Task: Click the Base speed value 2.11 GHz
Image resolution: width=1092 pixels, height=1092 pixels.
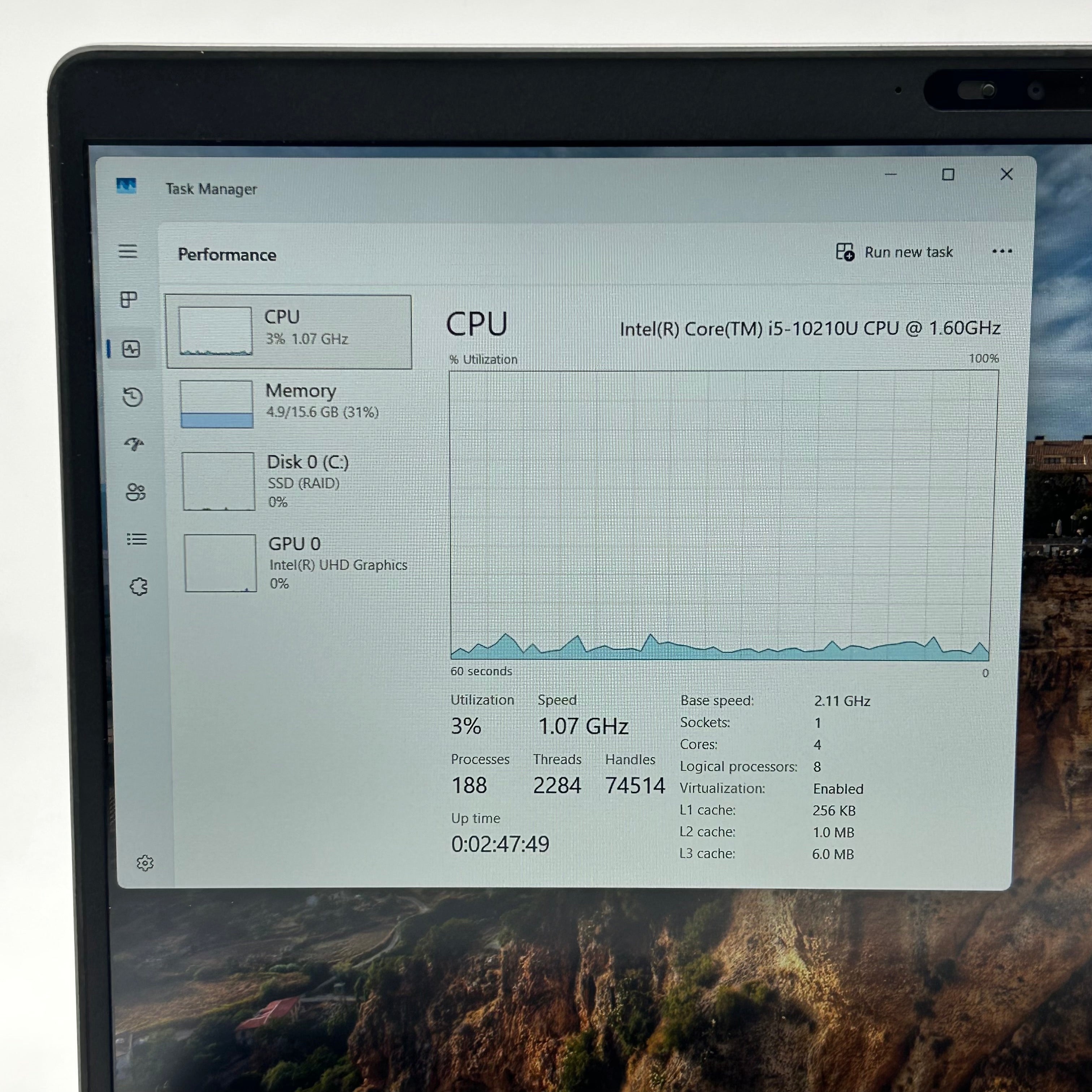Action: point(842,701)
